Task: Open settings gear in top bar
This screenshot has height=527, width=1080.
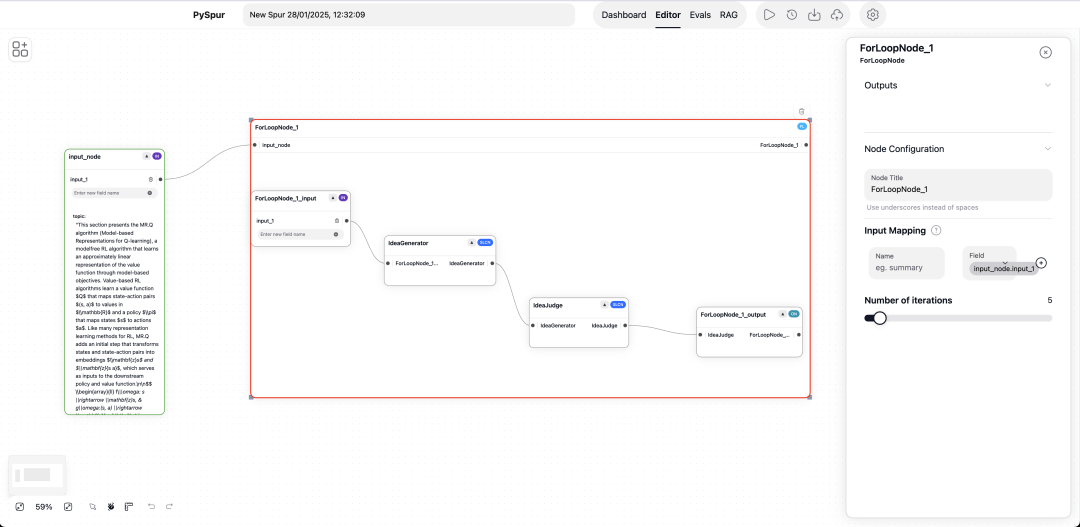Action: 873,15
